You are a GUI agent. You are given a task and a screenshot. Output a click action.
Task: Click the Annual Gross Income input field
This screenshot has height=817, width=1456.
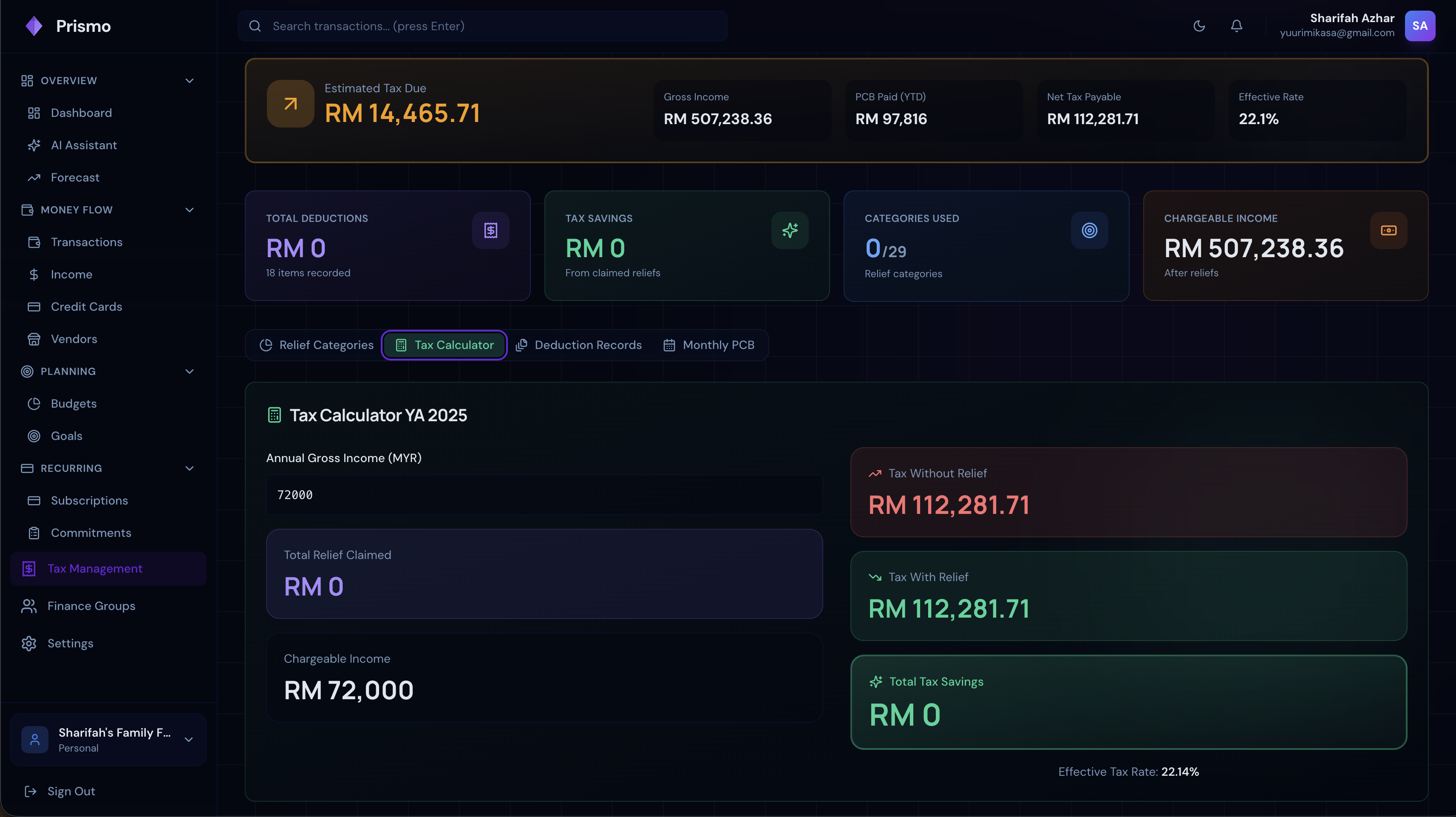[x=544, y=495]
